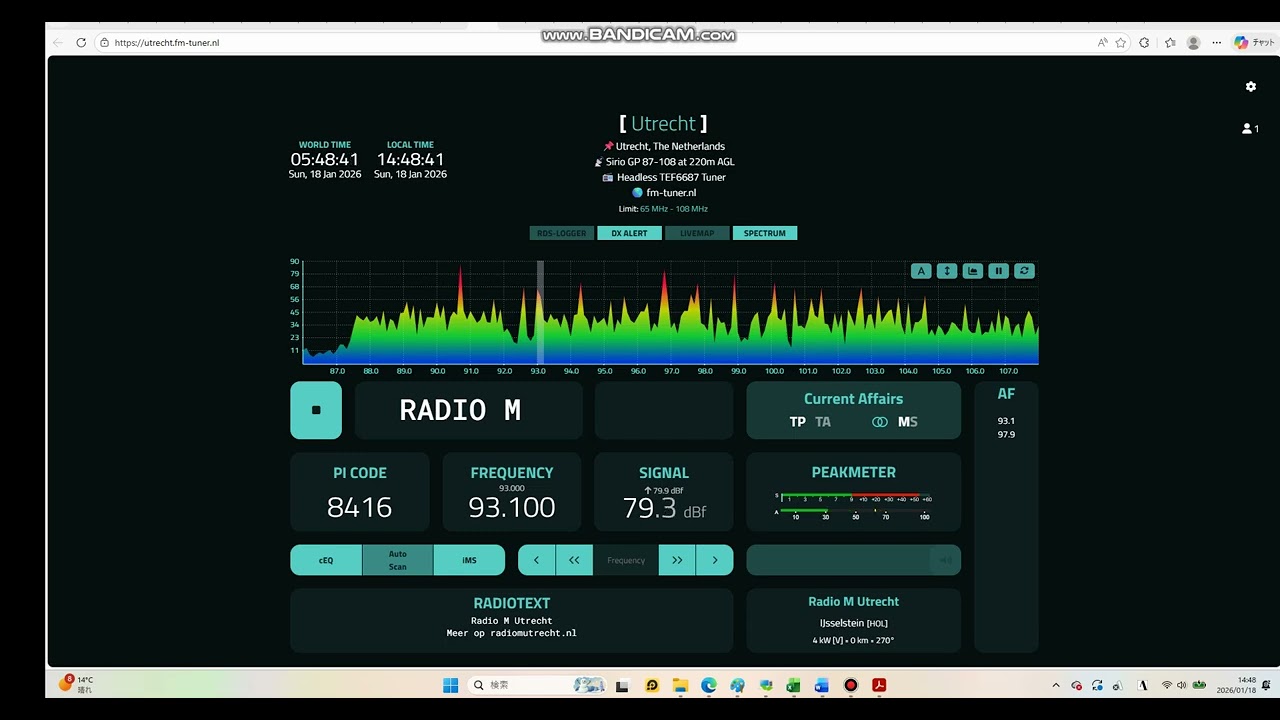This screenshot has width=1280, height=720.
Task: Open Bandicam recorder from taskbar
Action: (851, 685)
